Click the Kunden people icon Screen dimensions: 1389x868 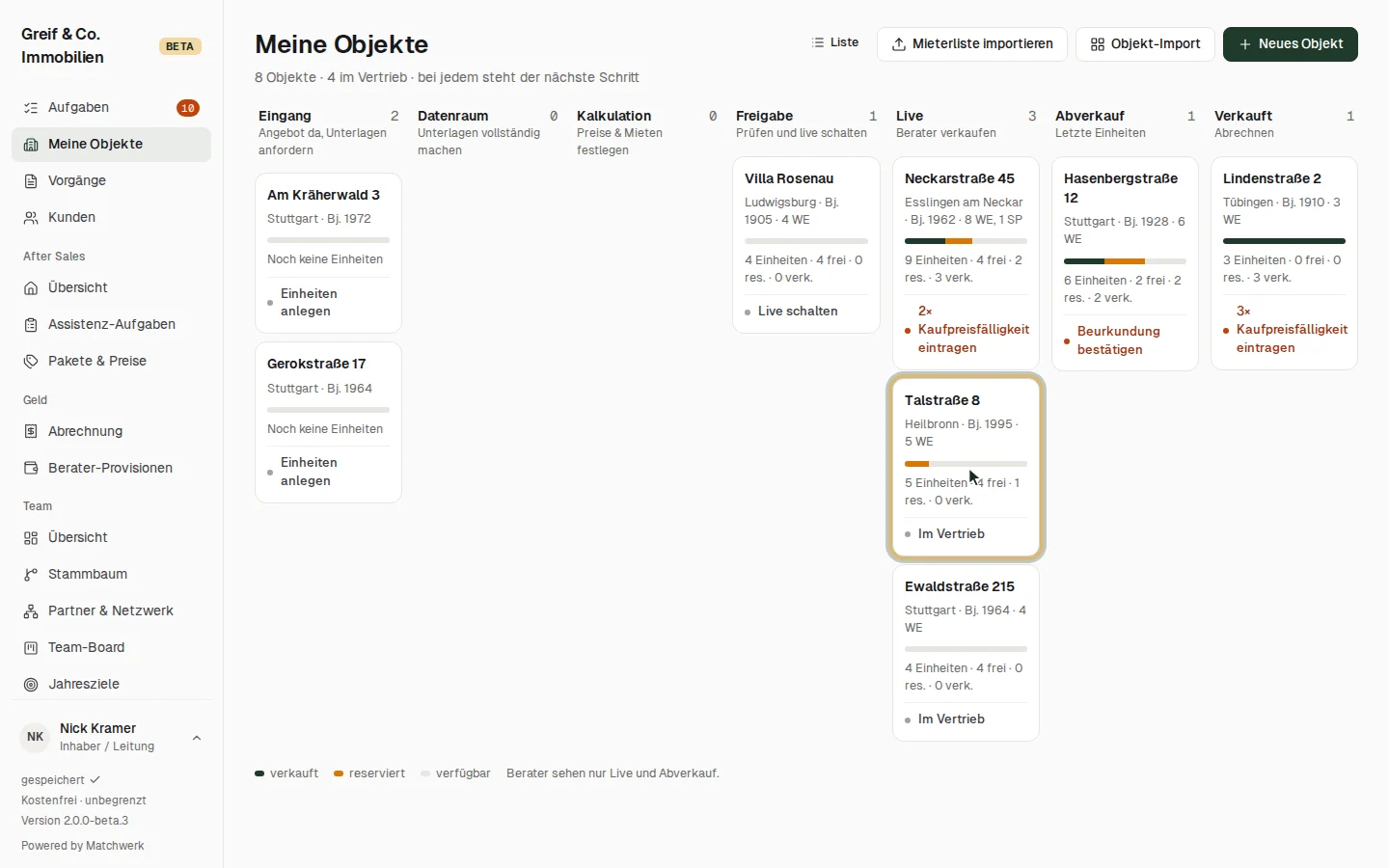(31, 218)
